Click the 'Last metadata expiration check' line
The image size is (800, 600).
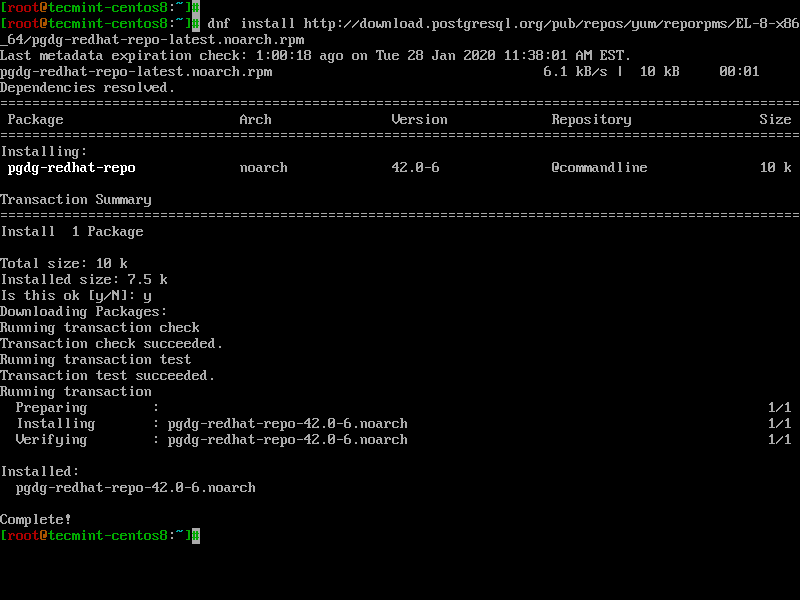click(316, 56)
